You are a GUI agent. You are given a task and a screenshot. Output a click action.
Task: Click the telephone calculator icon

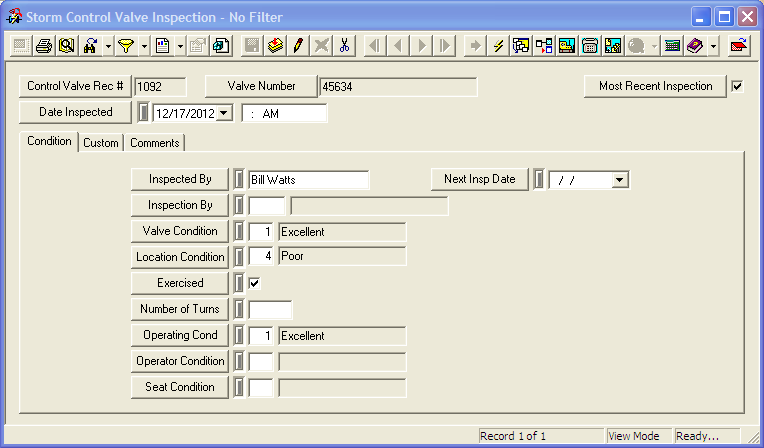(x=590, y=46)
